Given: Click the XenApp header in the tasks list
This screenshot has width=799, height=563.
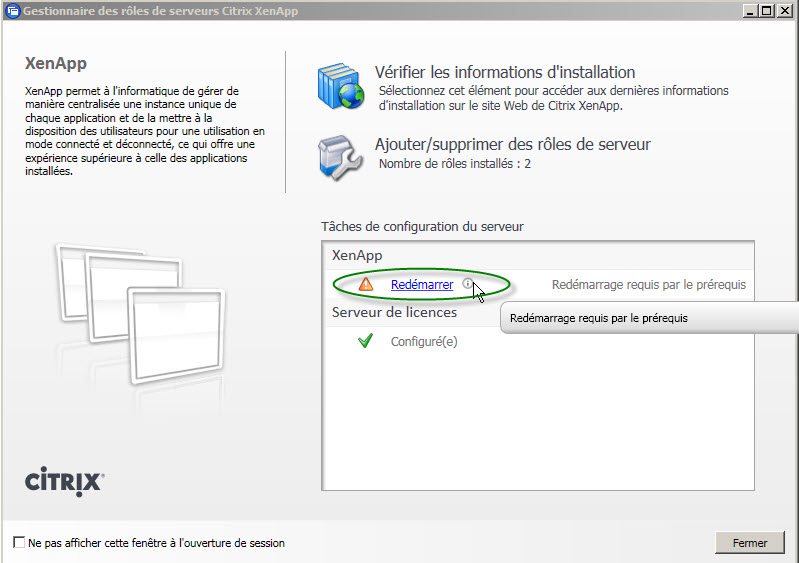Looking at the screenshot, I should coord(357,255).
